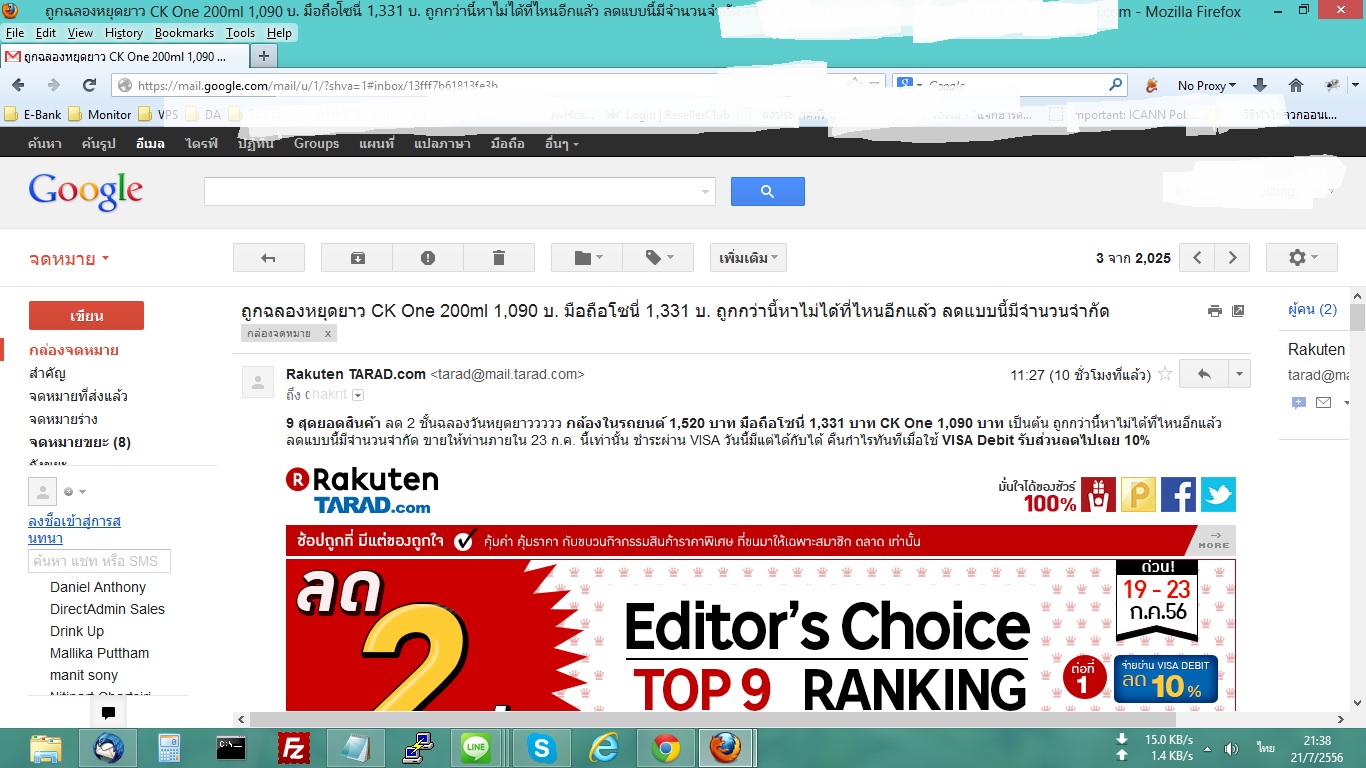Click ลงชื่อเข้าสู่การสนทนา chat sign-in link

(75, 530)
